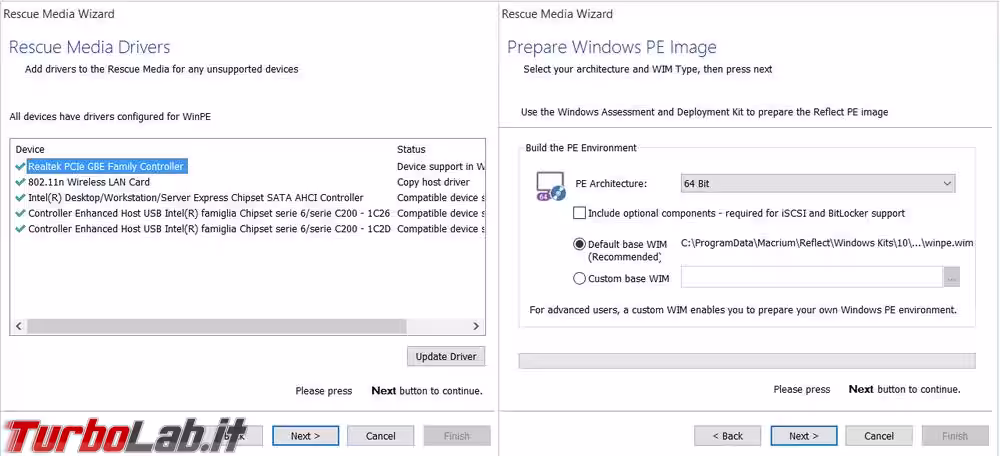Click the 64-bit PE architecture monitor icon
The width and height of the screenshot is (1000, 456).
click(551, 186)
